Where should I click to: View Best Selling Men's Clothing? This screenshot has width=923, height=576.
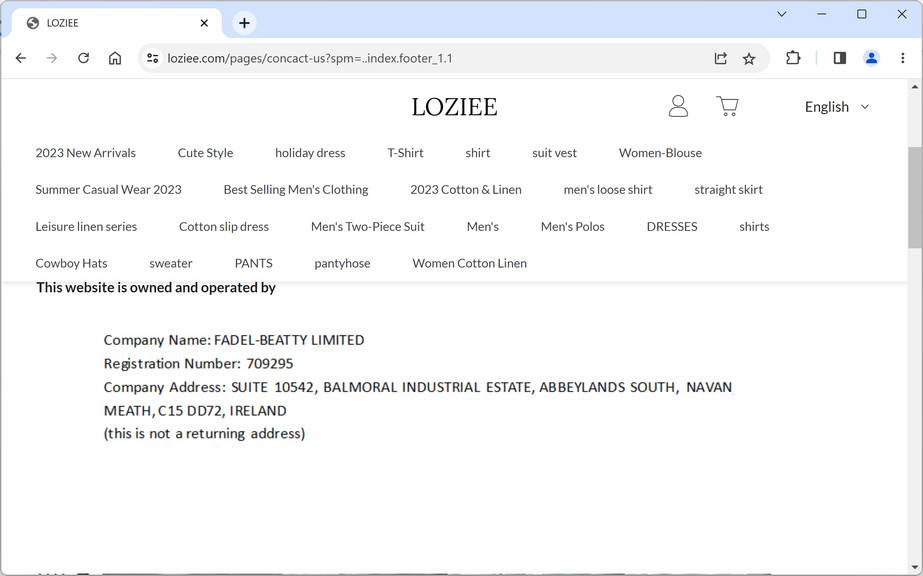pyautogui.click(x=296, y=189)
